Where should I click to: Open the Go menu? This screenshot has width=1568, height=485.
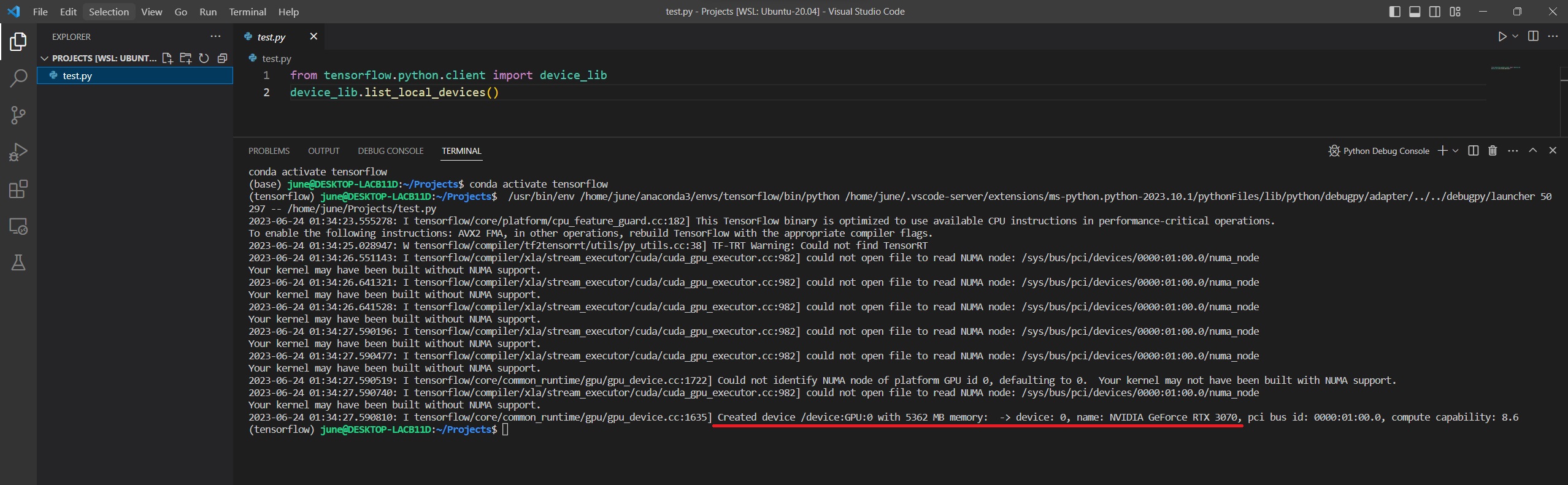(180, 12)
